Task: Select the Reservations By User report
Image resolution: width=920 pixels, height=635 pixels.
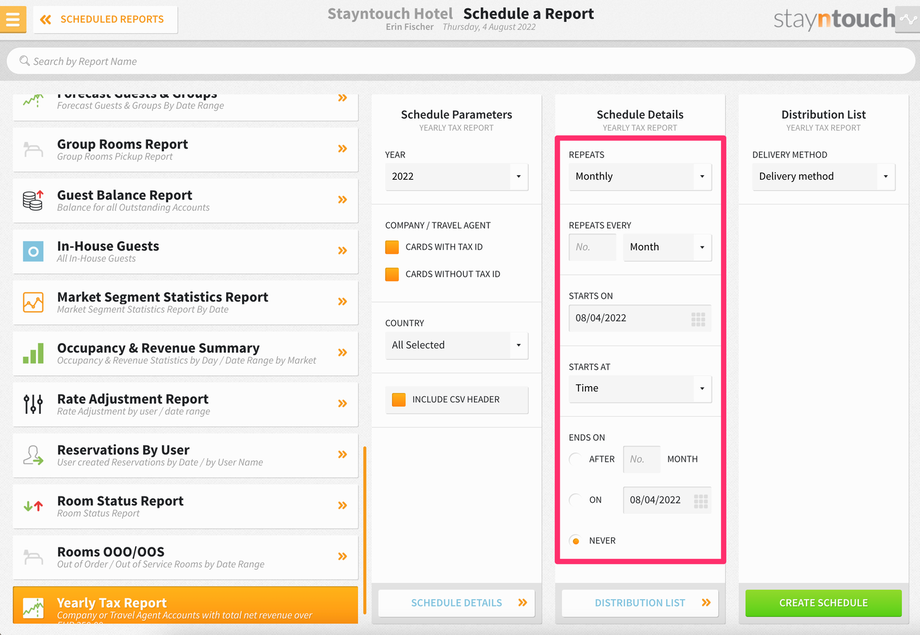Action: point(185,455)
